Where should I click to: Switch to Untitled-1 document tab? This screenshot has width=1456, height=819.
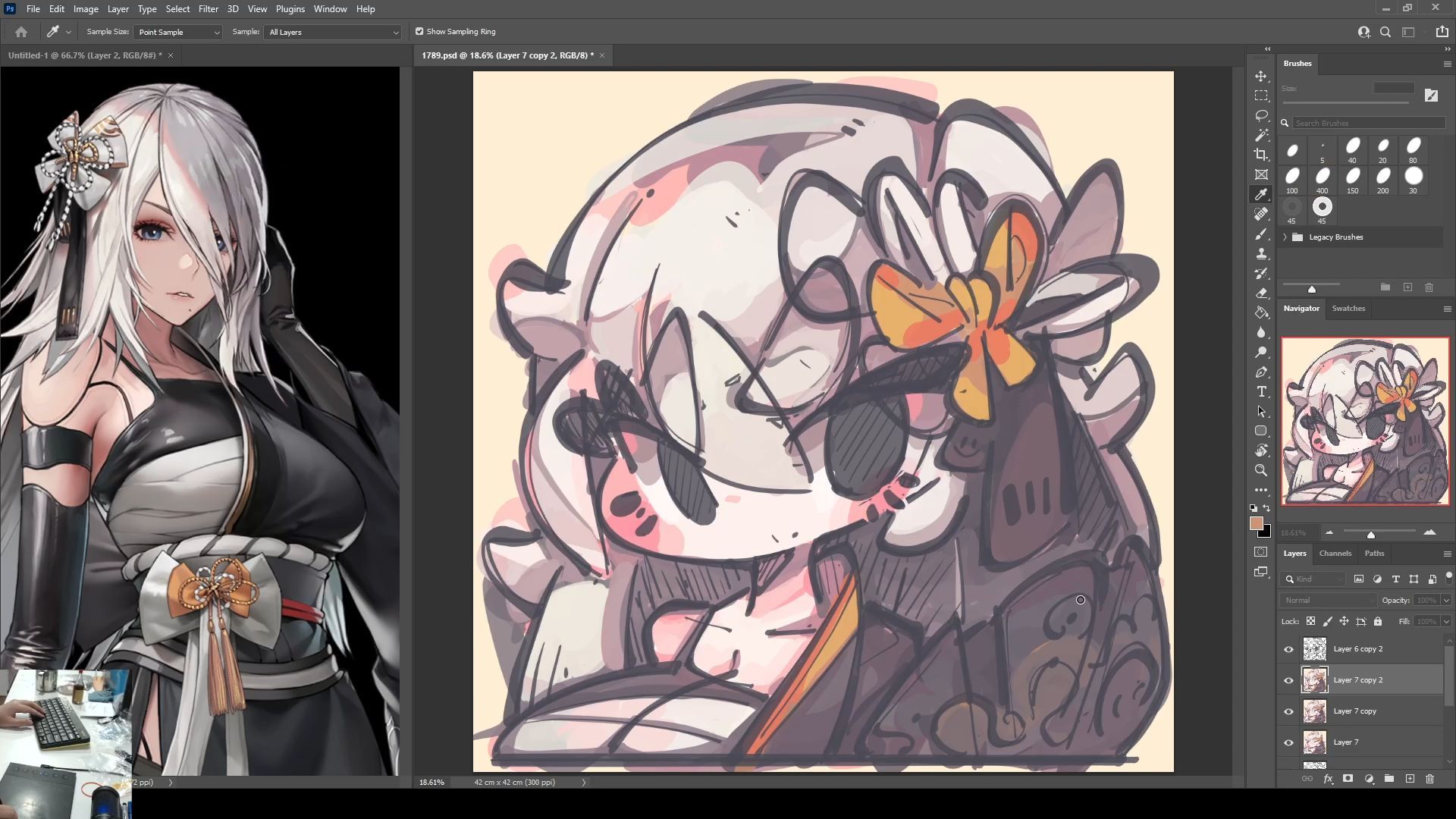tap(85, 55)
